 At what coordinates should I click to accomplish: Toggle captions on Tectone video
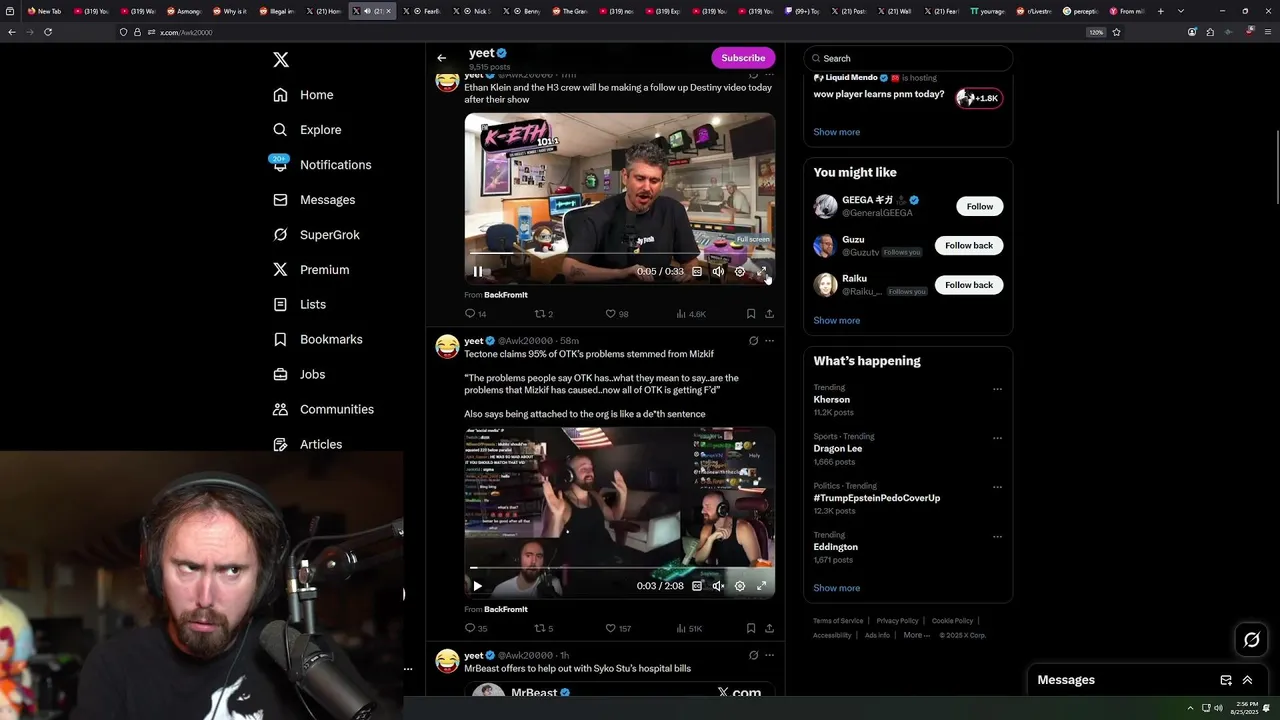697,586
